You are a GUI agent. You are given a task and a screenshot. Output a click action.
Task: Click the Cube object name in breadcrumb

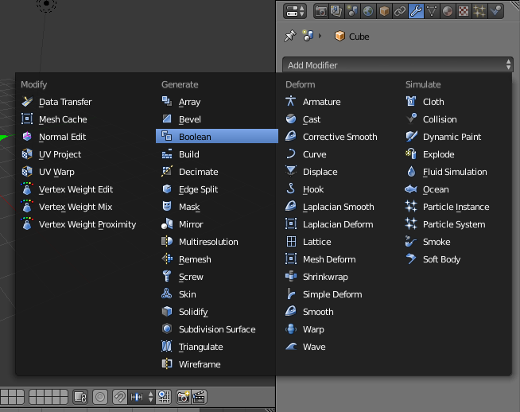(359, 36)
